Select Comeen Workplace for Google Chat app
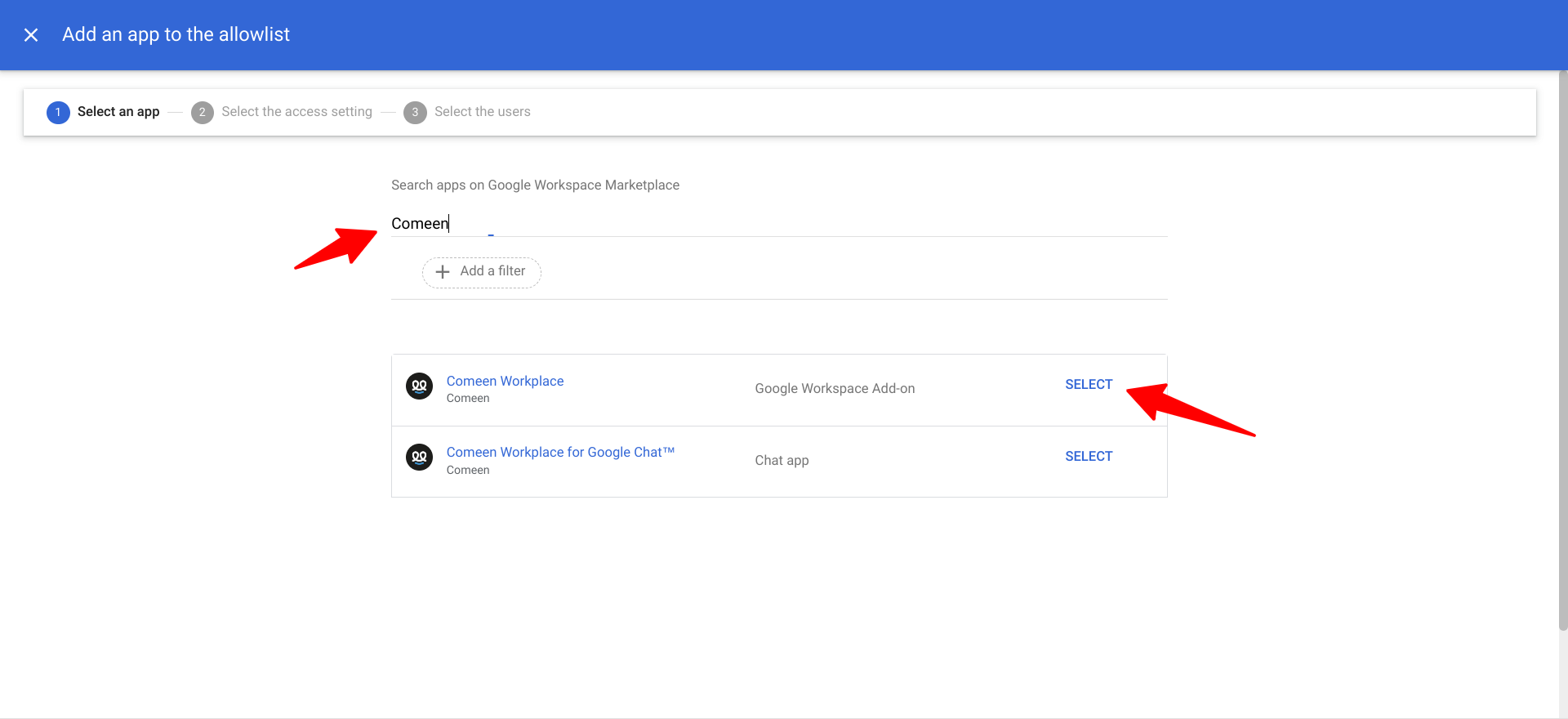This screenshot has width=1568, height=719. (x=1089, y=457)
